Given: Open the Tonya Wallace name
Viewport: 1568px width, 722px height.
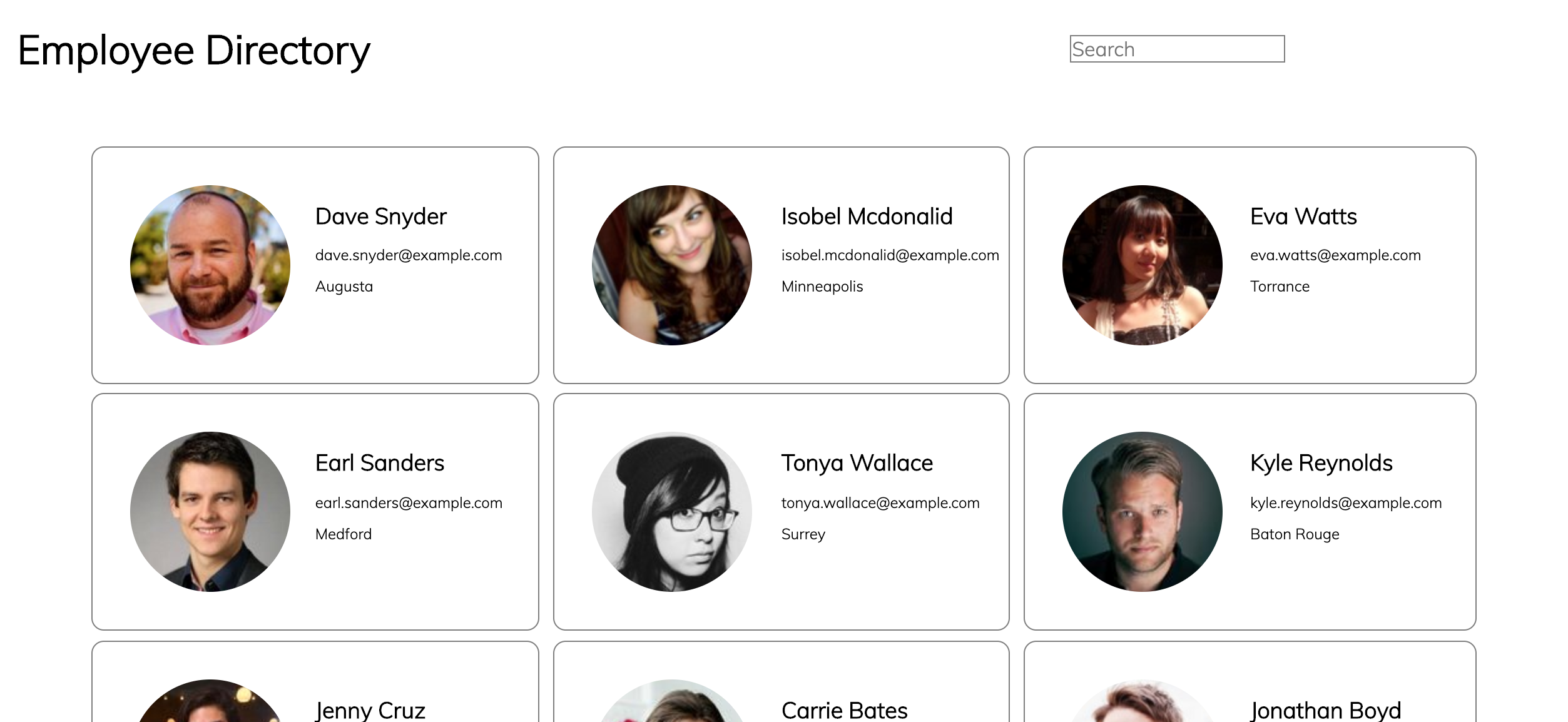Looking at the screenshot, I should (857, 463).
